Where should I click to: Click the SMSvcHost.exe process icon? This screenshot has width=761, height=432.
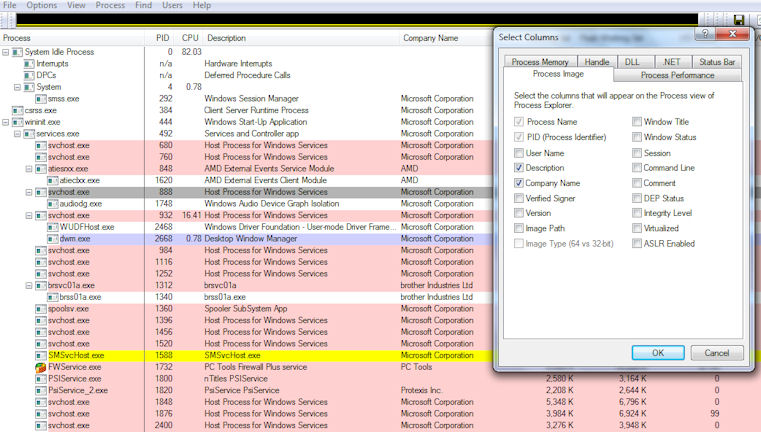coord(41,355)
